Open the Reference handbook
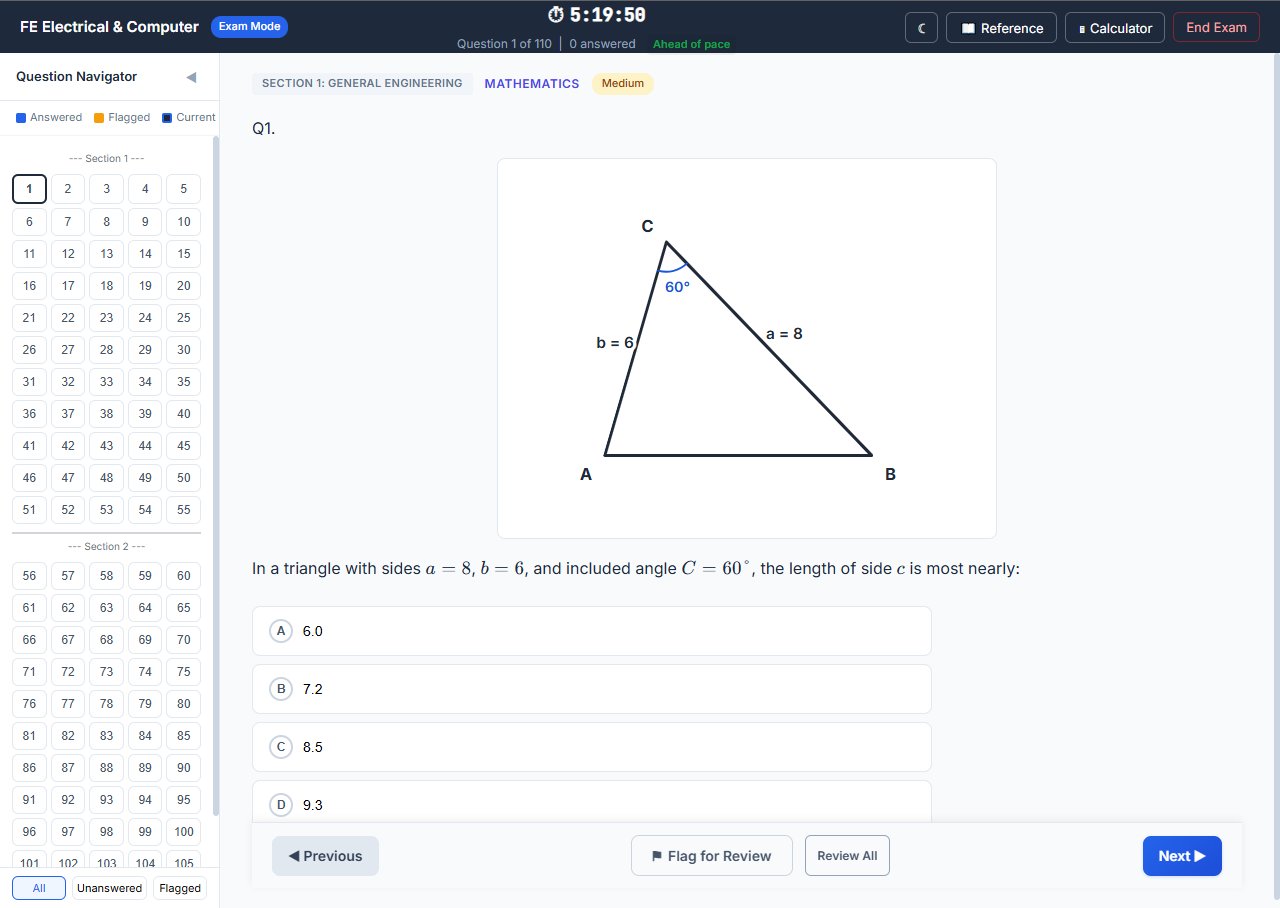The image size is (1280, 908). (x=1001, y=28)
